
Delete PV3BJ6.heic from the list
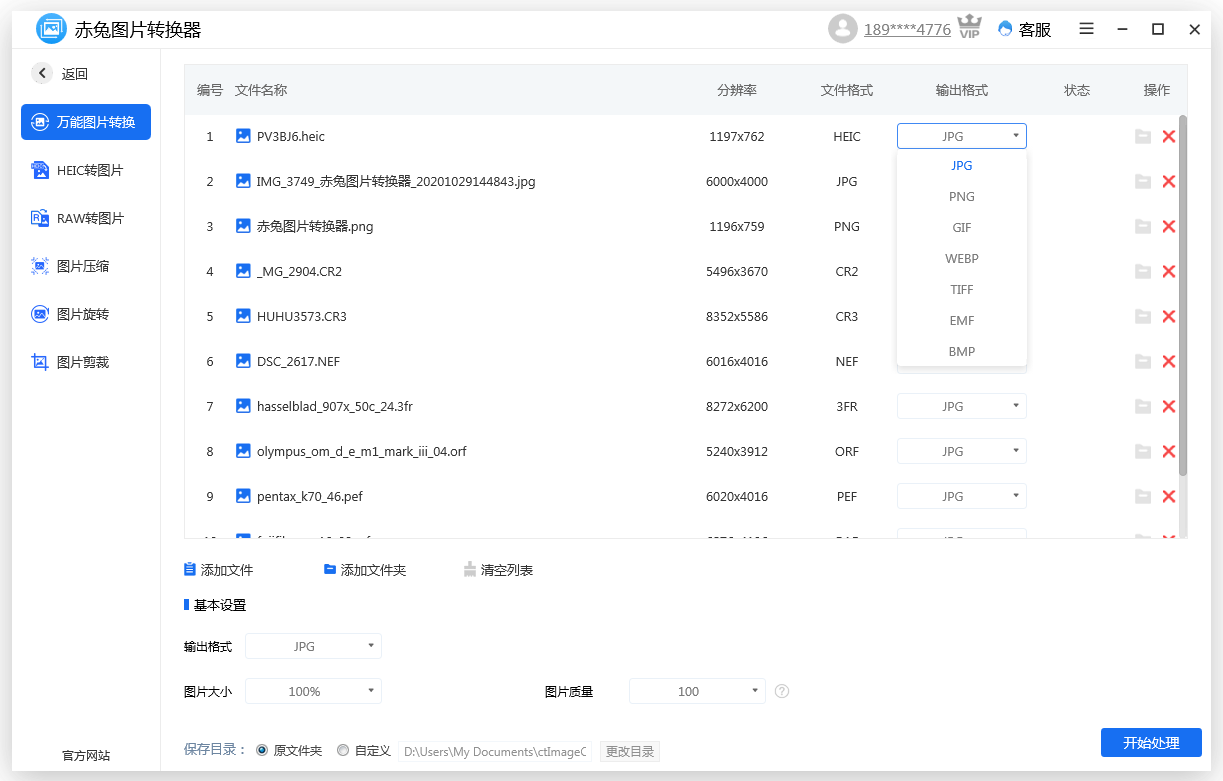(1169, 136)
